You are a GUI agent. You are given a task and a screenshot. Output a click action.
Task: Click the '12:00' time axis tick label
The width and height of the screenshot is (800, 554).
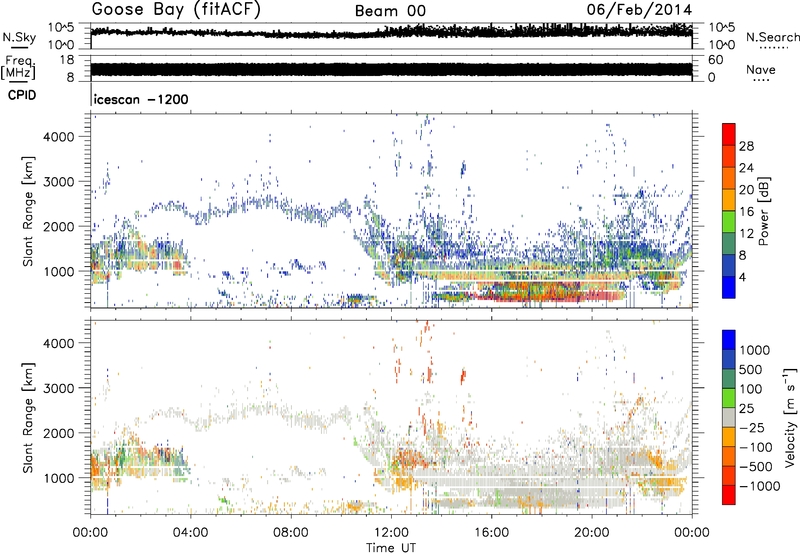(391, 533)
